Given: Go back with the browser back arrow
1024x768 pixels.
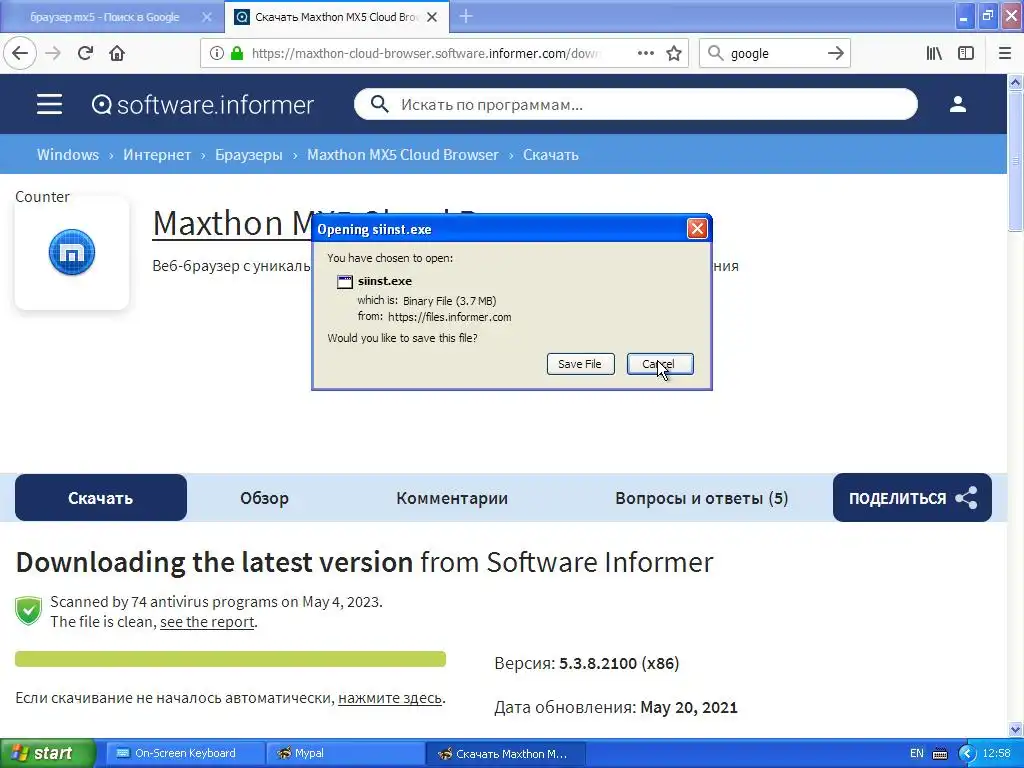Looking at the screenshot, I should [20, 53].
